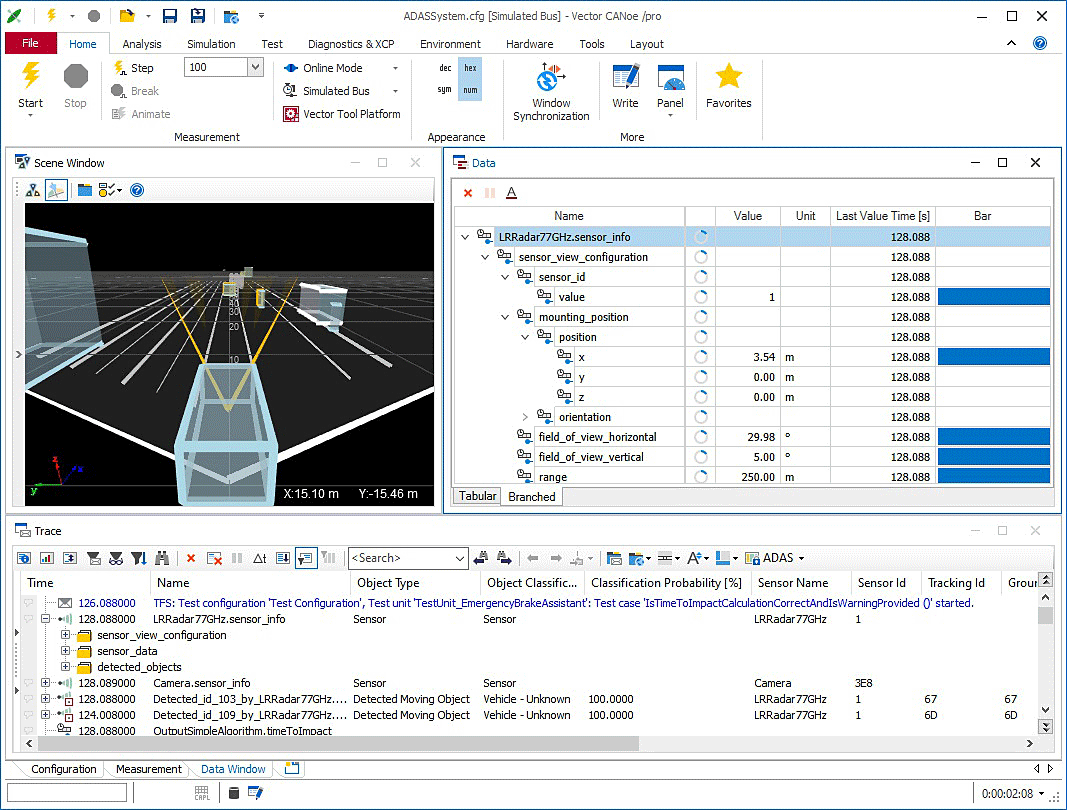Open the Diagnostics & XCP ribbon tab
This screenshot has height=810, width=1067.
[350, 44]
